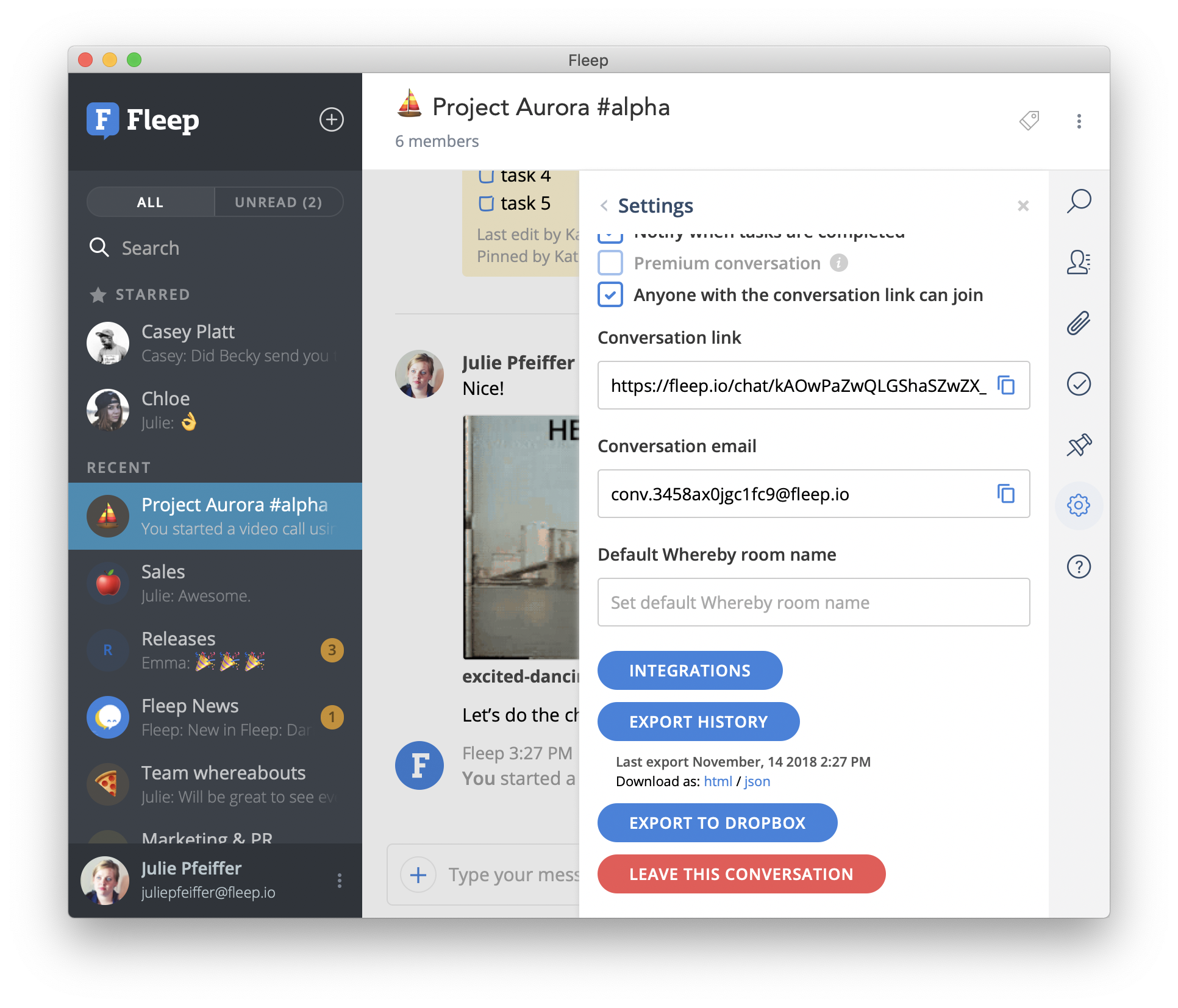This screenshot has height=1008, width=1178.
Task: Go back from Settings with chevron
Action: (x=604, y=206)
